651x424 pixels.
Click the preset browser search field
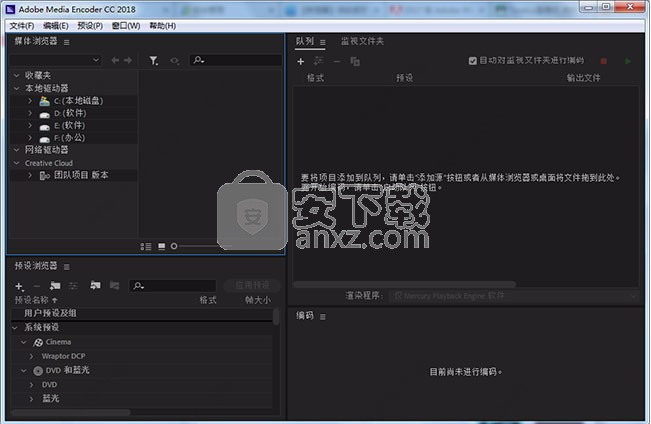pyautogui.click(x=173, y=286)
